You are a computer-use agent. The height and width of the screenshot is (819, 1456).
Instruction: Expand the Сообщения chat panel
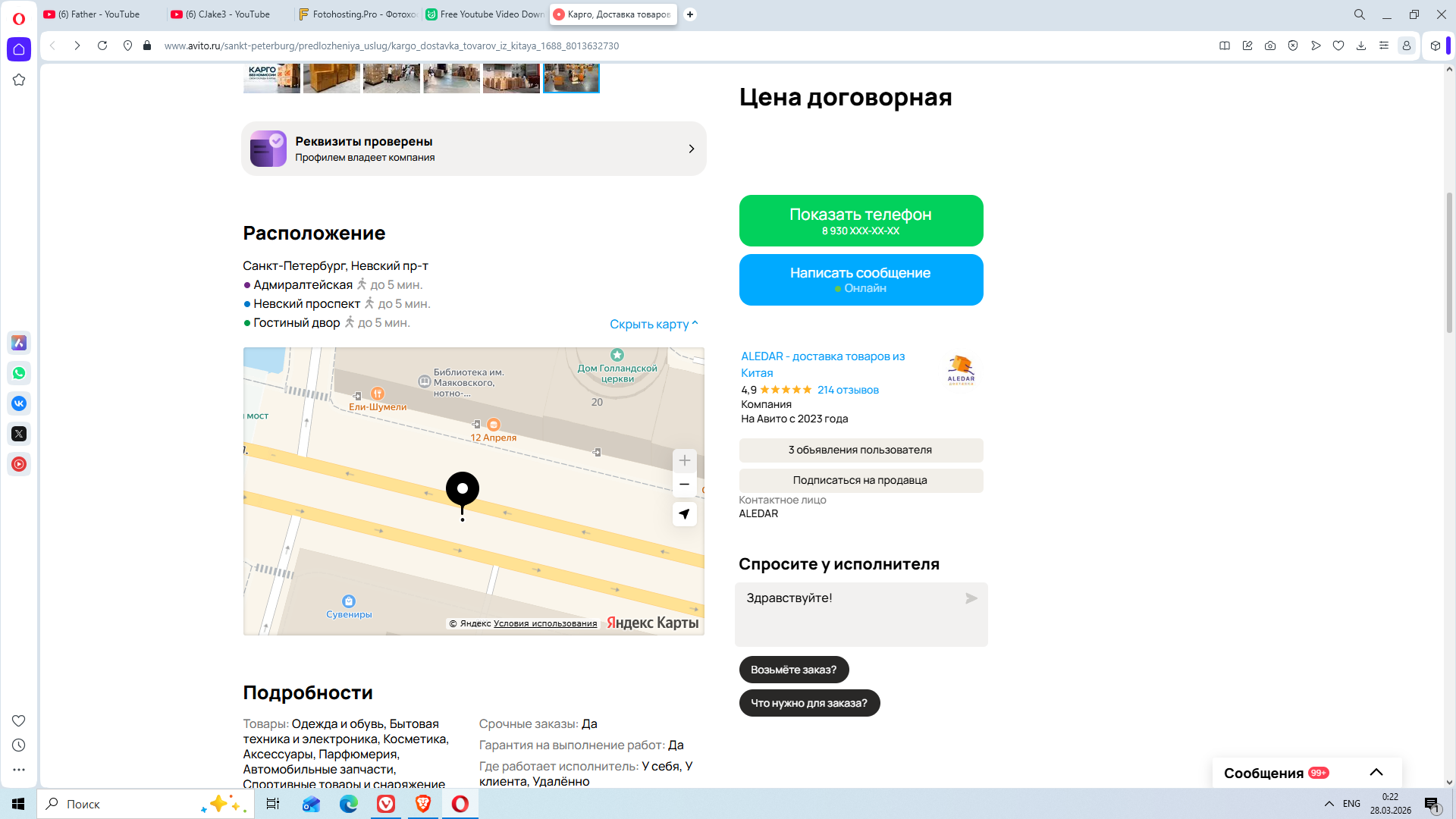tap(1376, 773)
